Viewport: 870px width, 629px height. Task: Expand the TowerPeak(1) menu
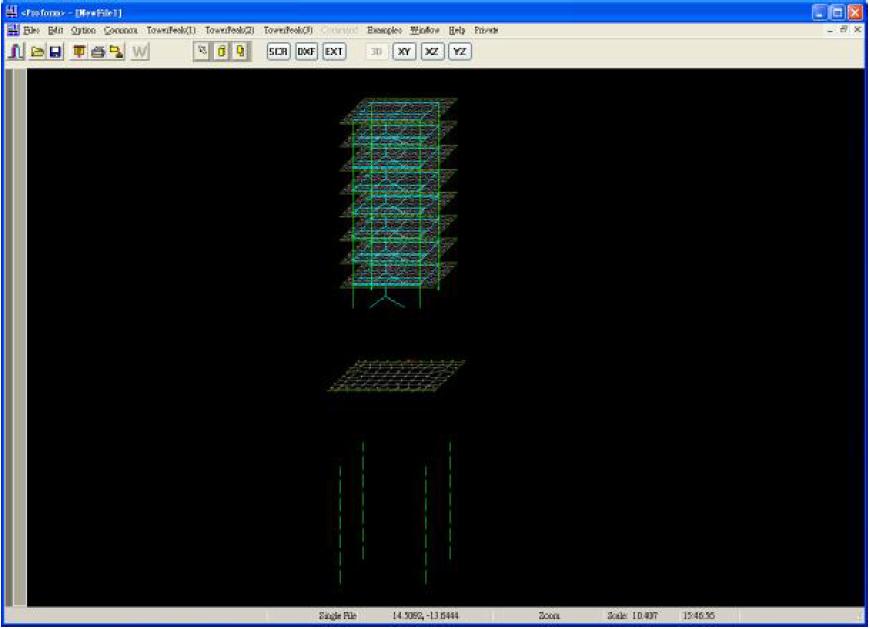click(x=171, y=30)
